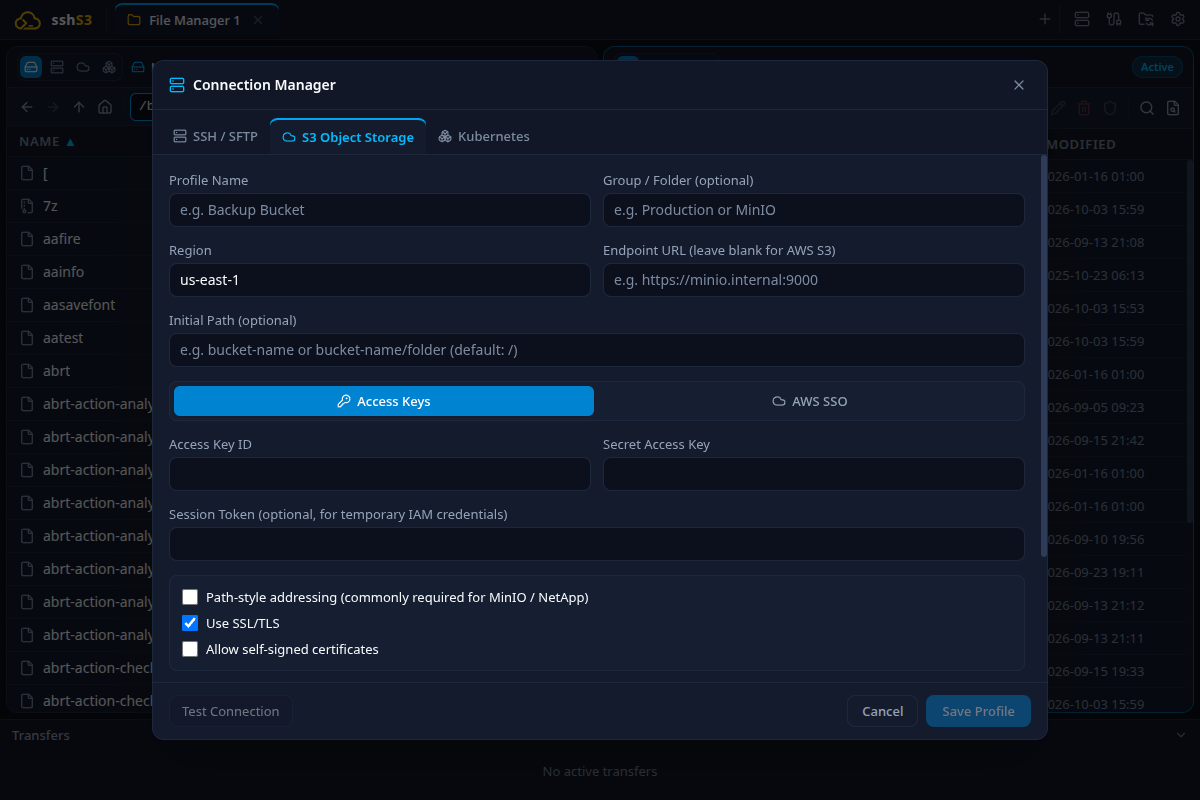Switch to AWS SSO authentication
The width and height of the screenshot is (1200, 800).
click(x=810, y=401)
